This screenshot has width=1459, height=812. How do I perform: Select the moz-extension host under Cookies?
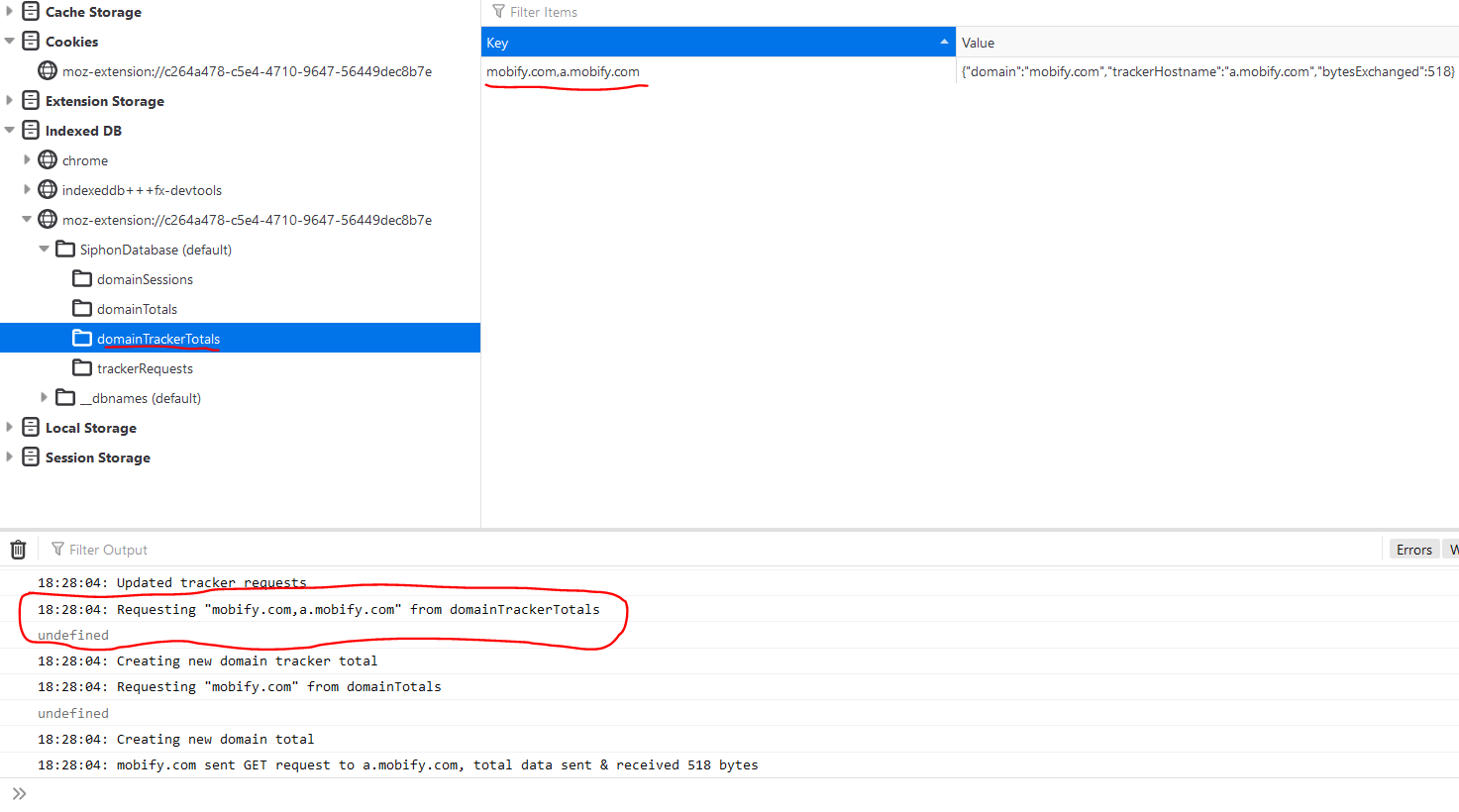247,71
